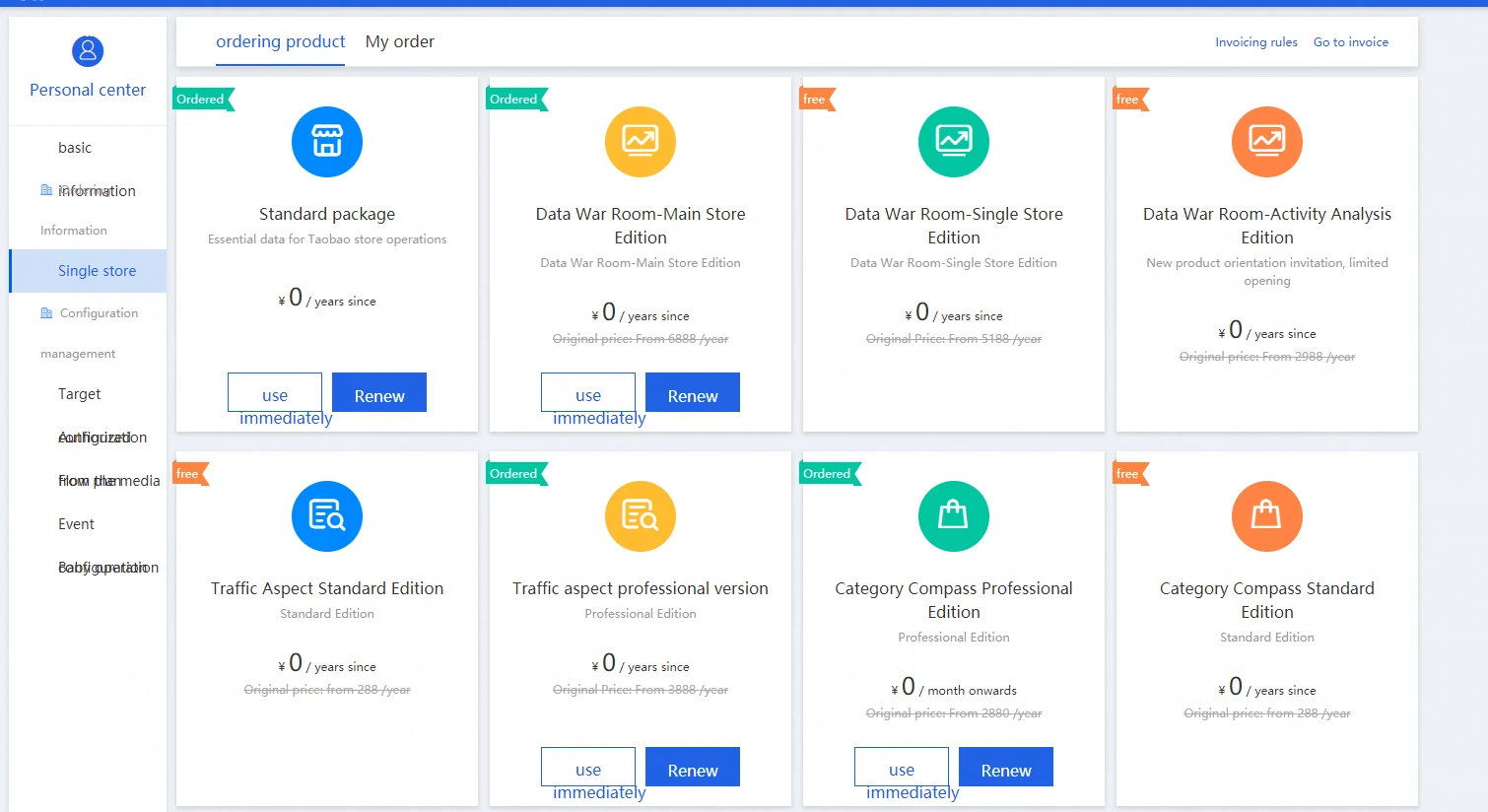Click 'Original Price: From 3888 /year' text
The image size is (1488, 812).
[641, 690]
